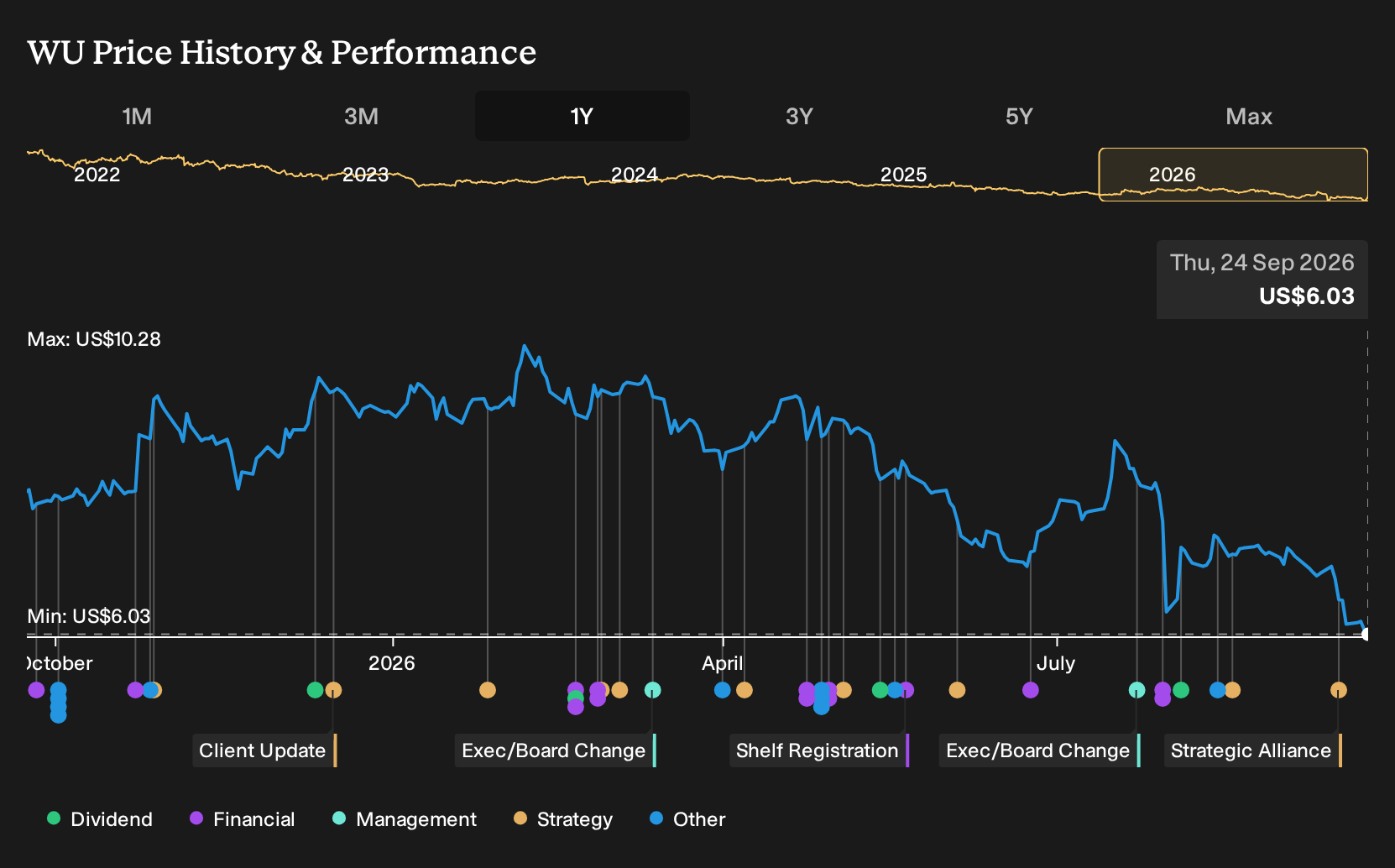Open the Exec/Board Change label left of April

coord(554,750)
